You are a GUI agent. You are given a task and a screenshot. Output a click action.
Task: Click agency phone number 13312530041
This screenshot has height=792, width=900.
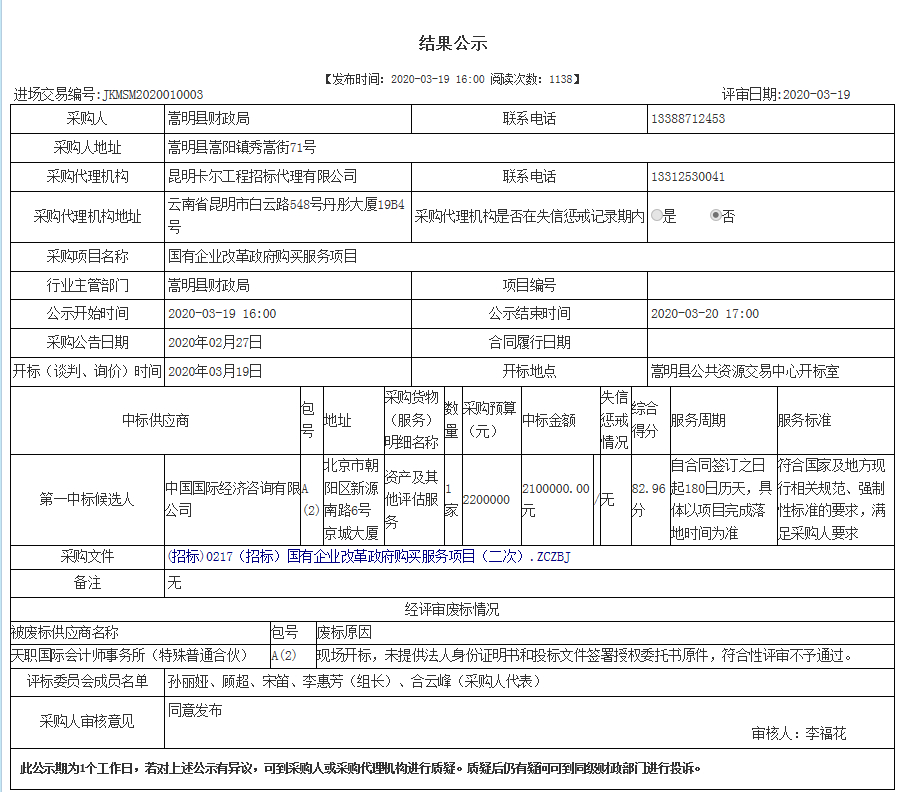[688, 177]
